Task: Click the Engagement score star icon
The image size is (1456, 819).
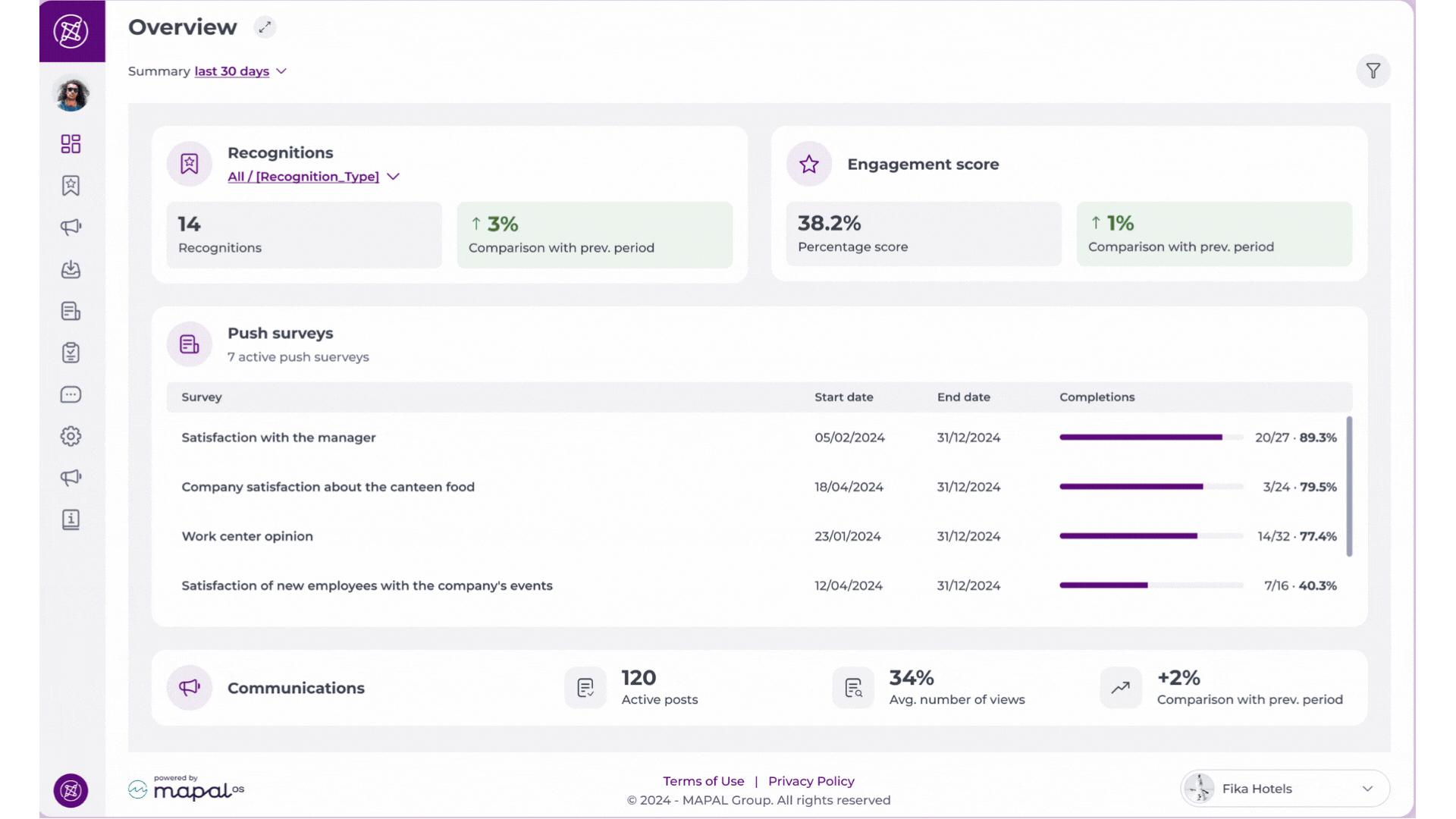Action: [809, 164]
